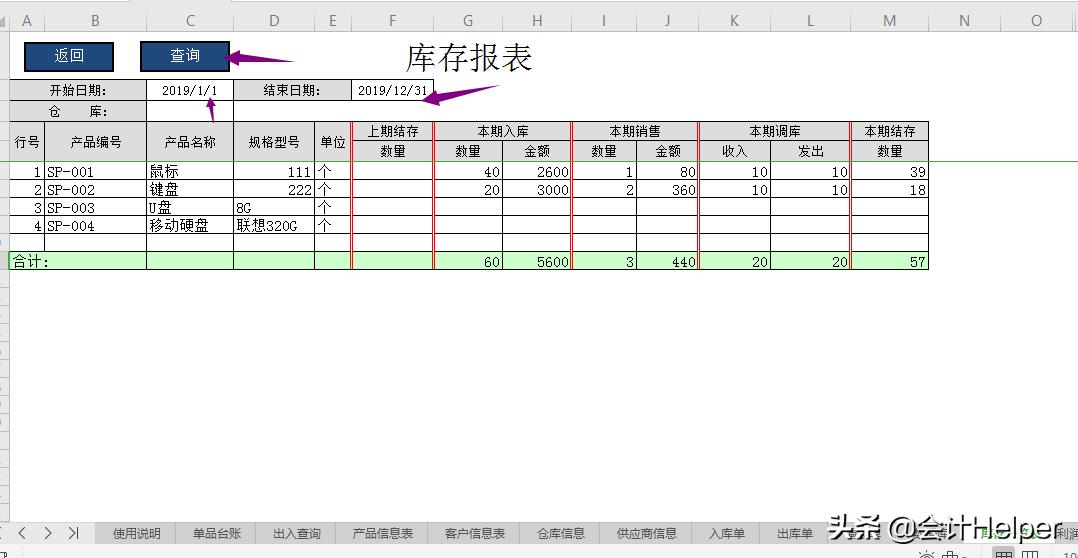Switch to the 单品台账 sheet tab
Viewport: 1078px width, 558px height.
coord(217,533)
